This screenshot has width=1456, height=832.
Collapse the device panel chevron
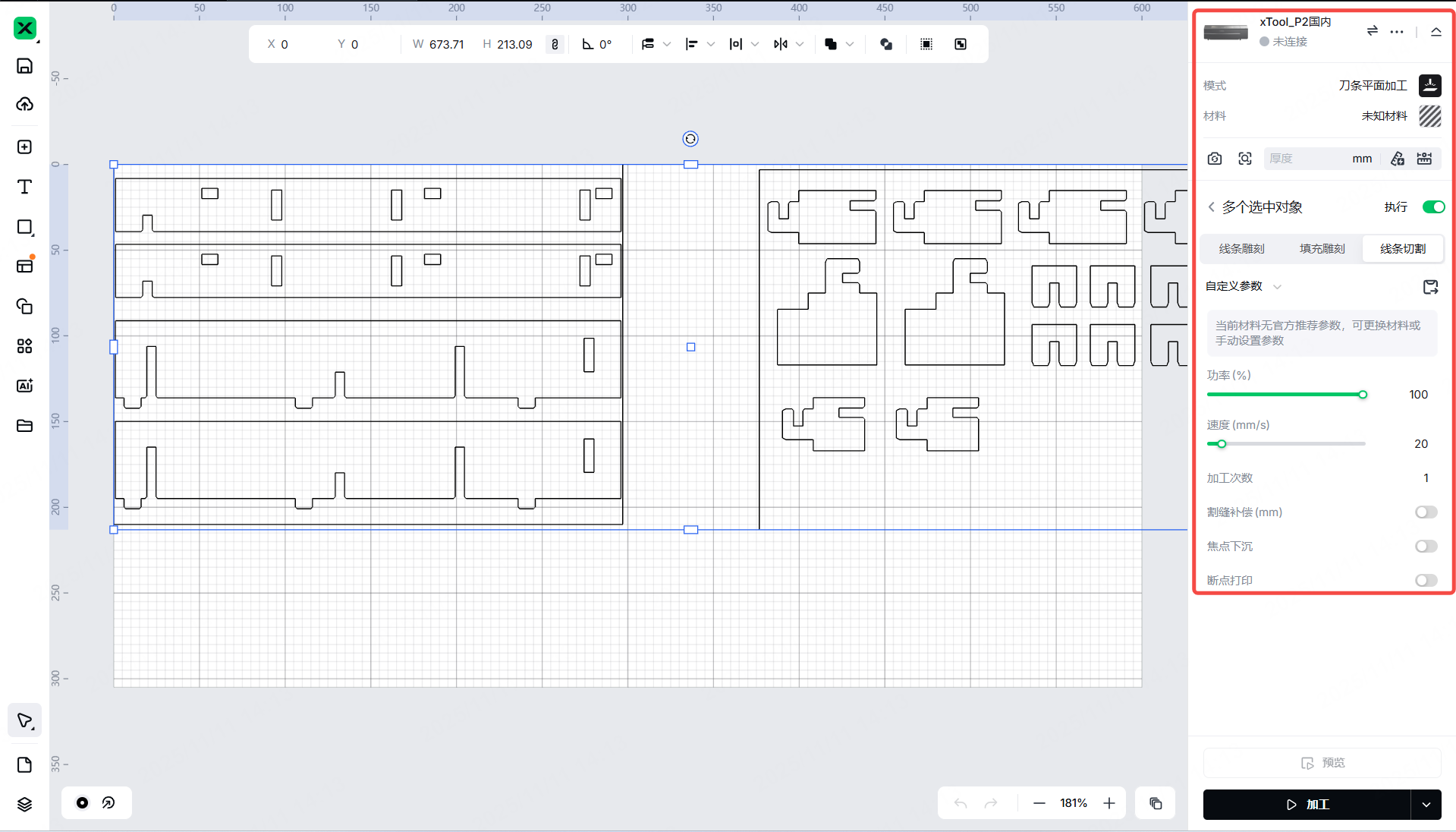pyautogui.click(x=1436, y=32)
